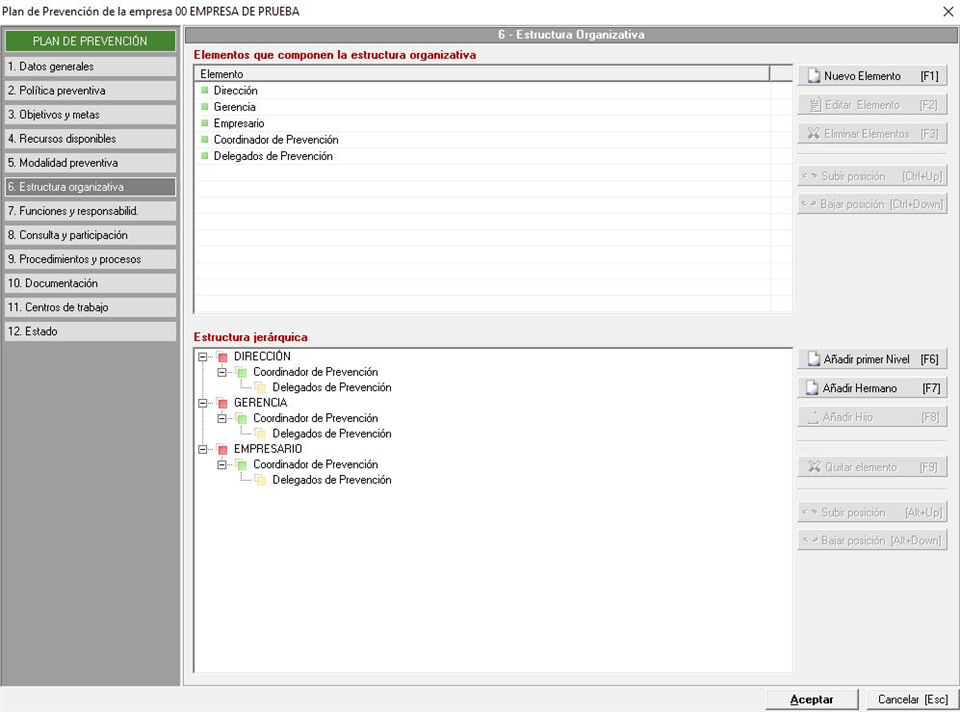Click the green square icon beside Empresario
This screenshot has height=712, width=960.
204,123
